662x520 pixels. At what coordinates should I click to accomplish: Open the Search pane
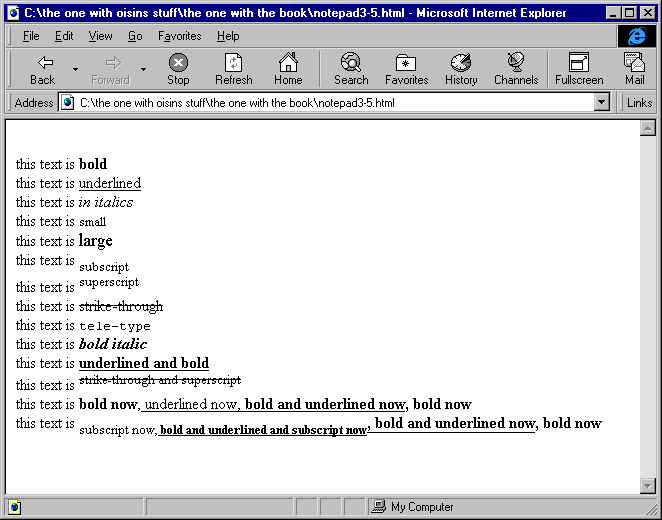[351, 69]
